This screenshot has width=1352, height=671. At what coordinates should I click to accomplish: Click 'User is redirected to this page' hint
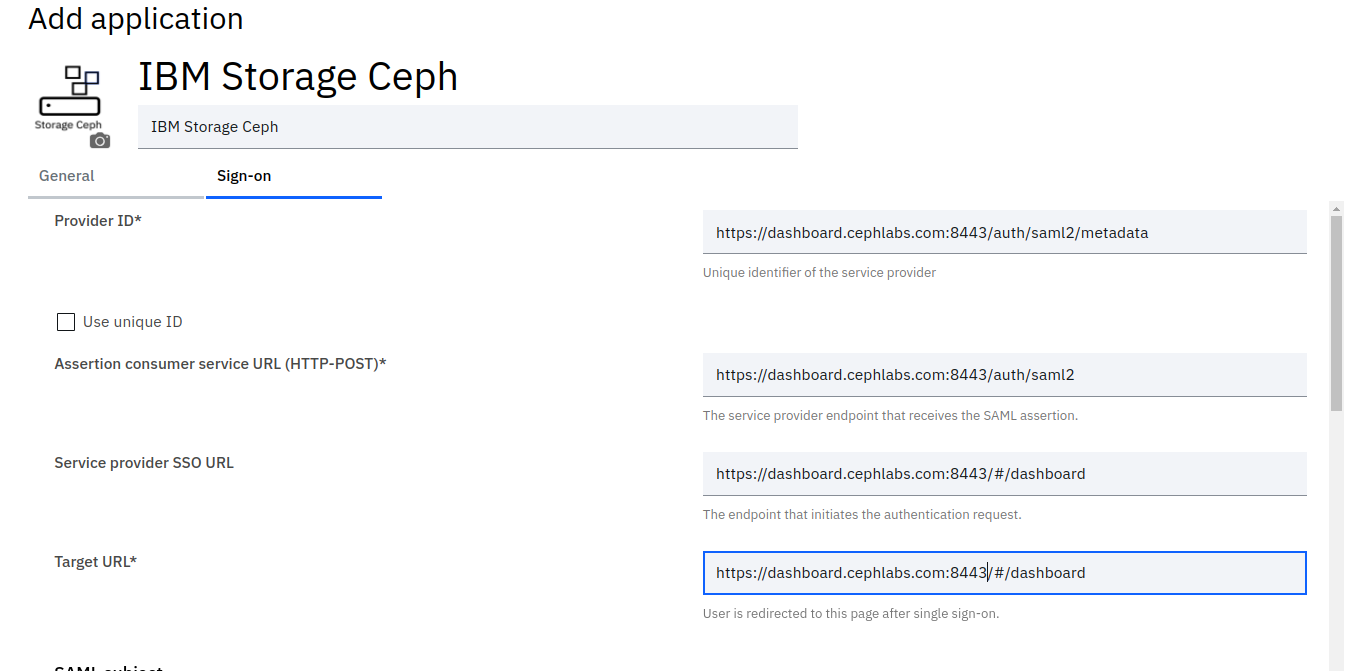tap(851, 614)
